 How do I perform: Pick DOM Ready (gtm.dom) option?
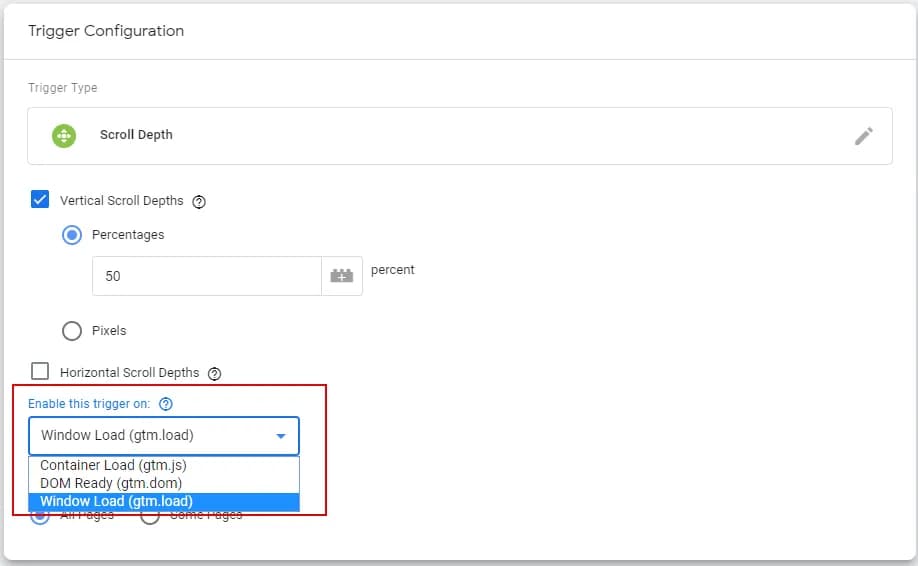coord(111,483)
